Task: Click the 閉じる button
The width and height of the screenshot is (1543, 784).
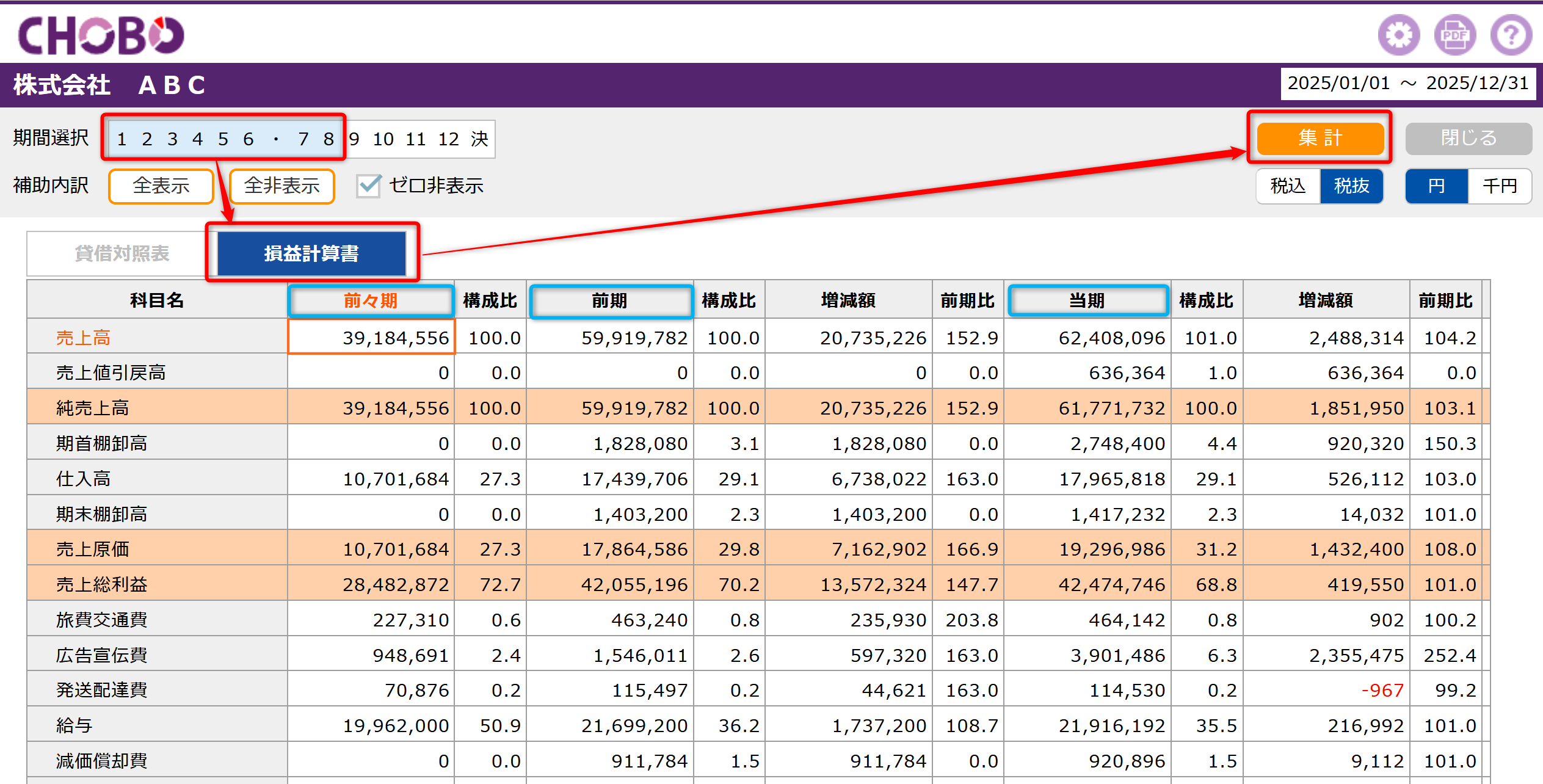Action: (x=1469, y=138)
